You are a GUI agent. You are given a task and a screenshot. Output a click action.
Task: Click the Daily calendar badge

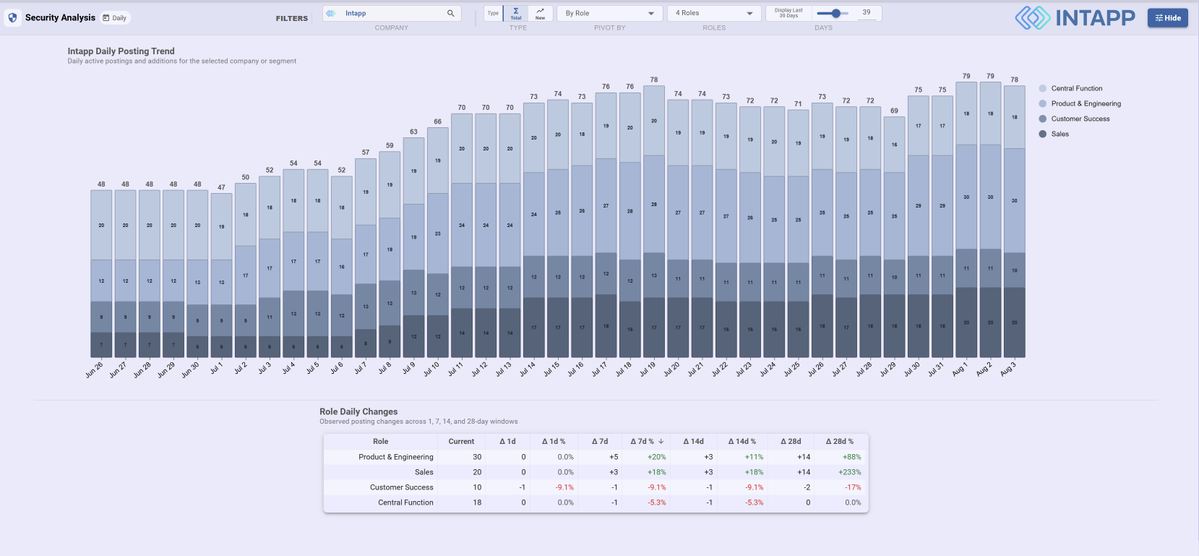coord(116,18)
